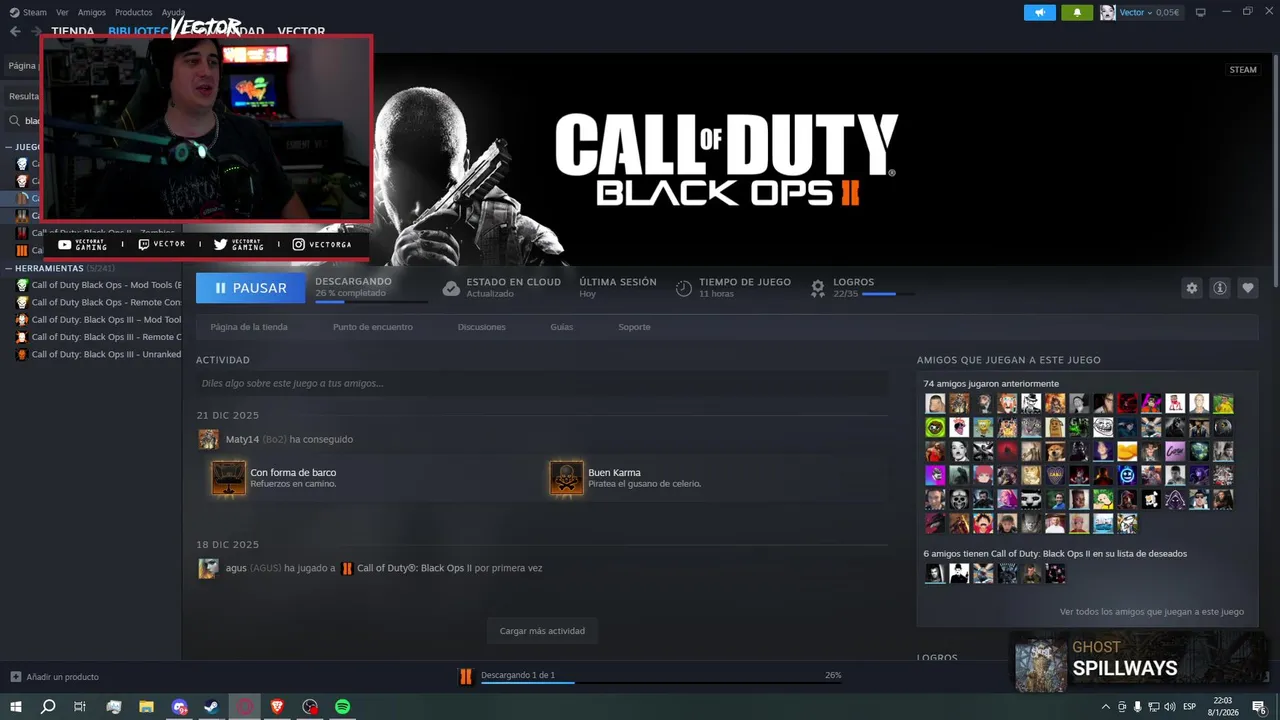Open VECTOR profile tab in navigation
Screen dimensions: 1280x720
click(301, 32)
